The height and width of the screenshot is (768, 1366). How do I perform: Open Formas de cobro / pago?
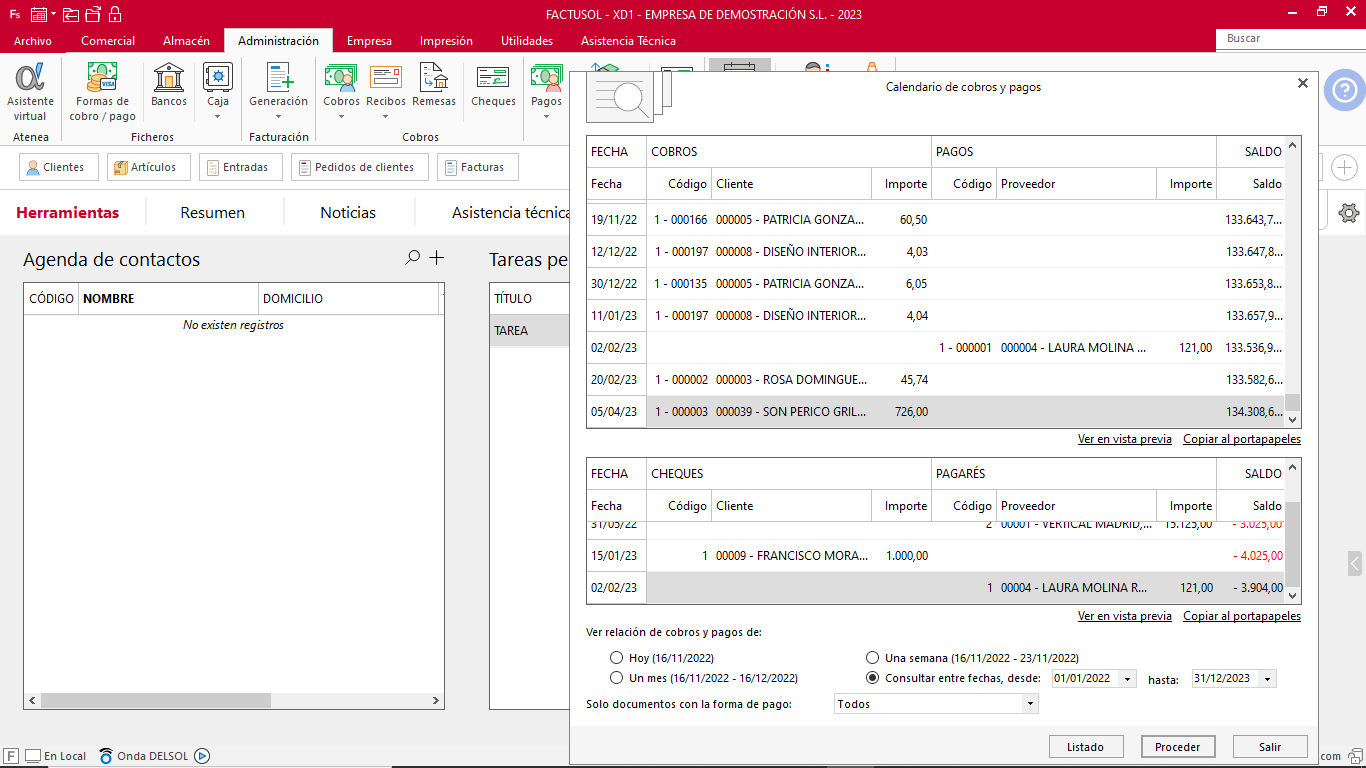(102, 90)
